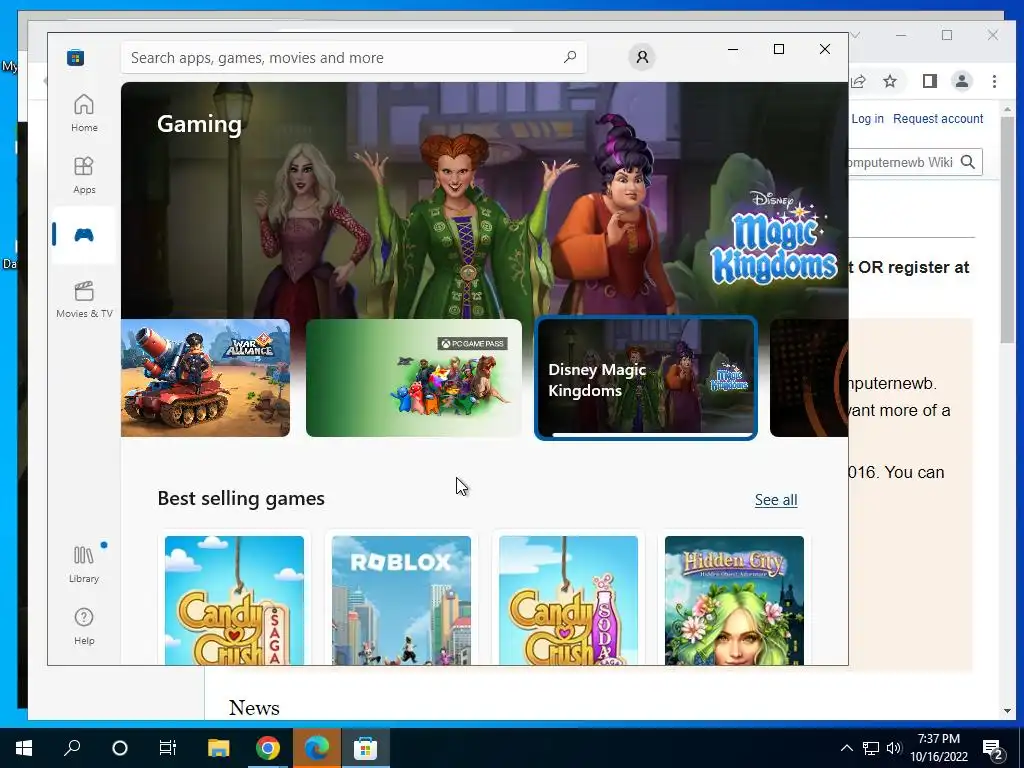Open the volume tray icon
The height and width of the screenshot is (768, 1024).
[x=894, y=748]
